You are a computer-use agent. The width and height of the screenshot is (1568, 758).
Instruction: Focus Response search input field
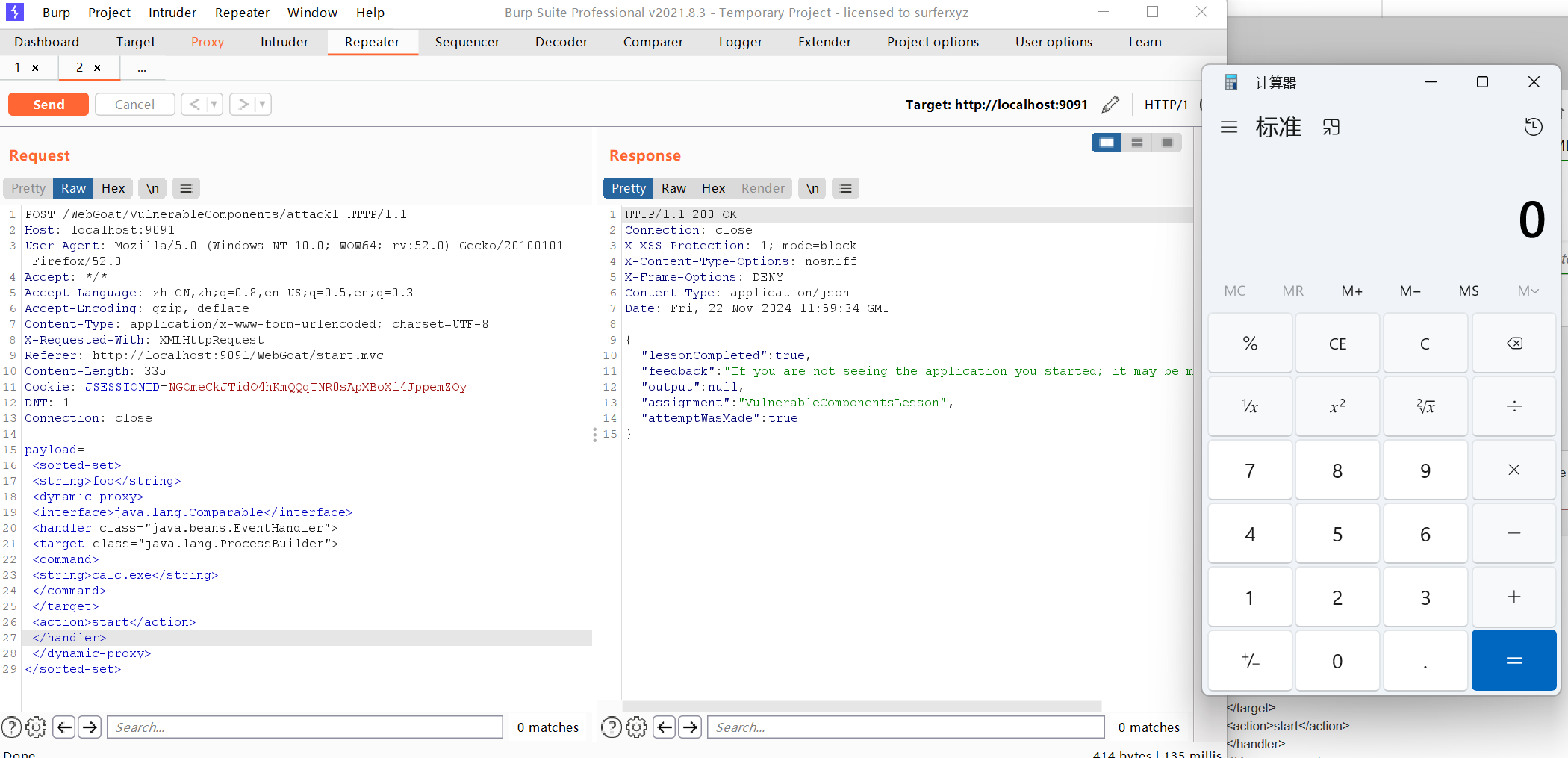[x=906, y=727]
